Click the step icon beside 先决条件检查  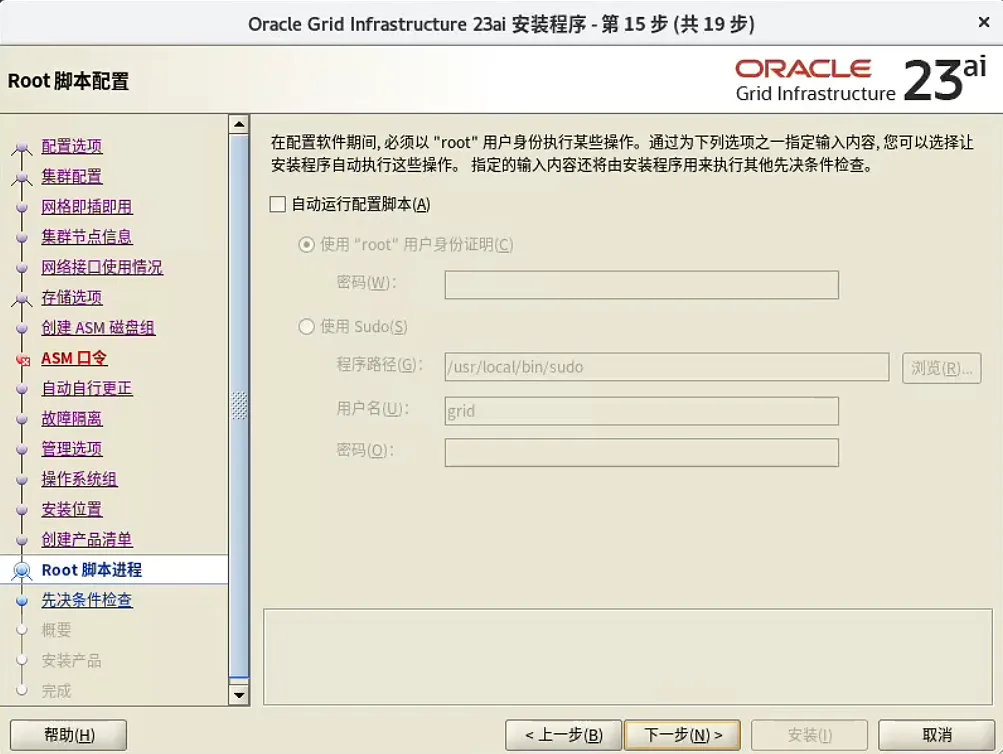24,599
